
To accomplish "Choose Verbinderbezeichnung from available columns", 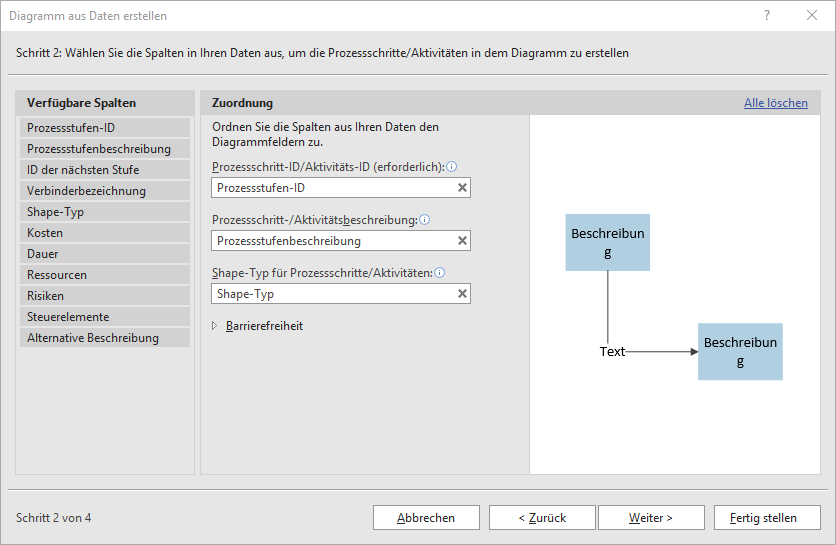I will [104, 191].
